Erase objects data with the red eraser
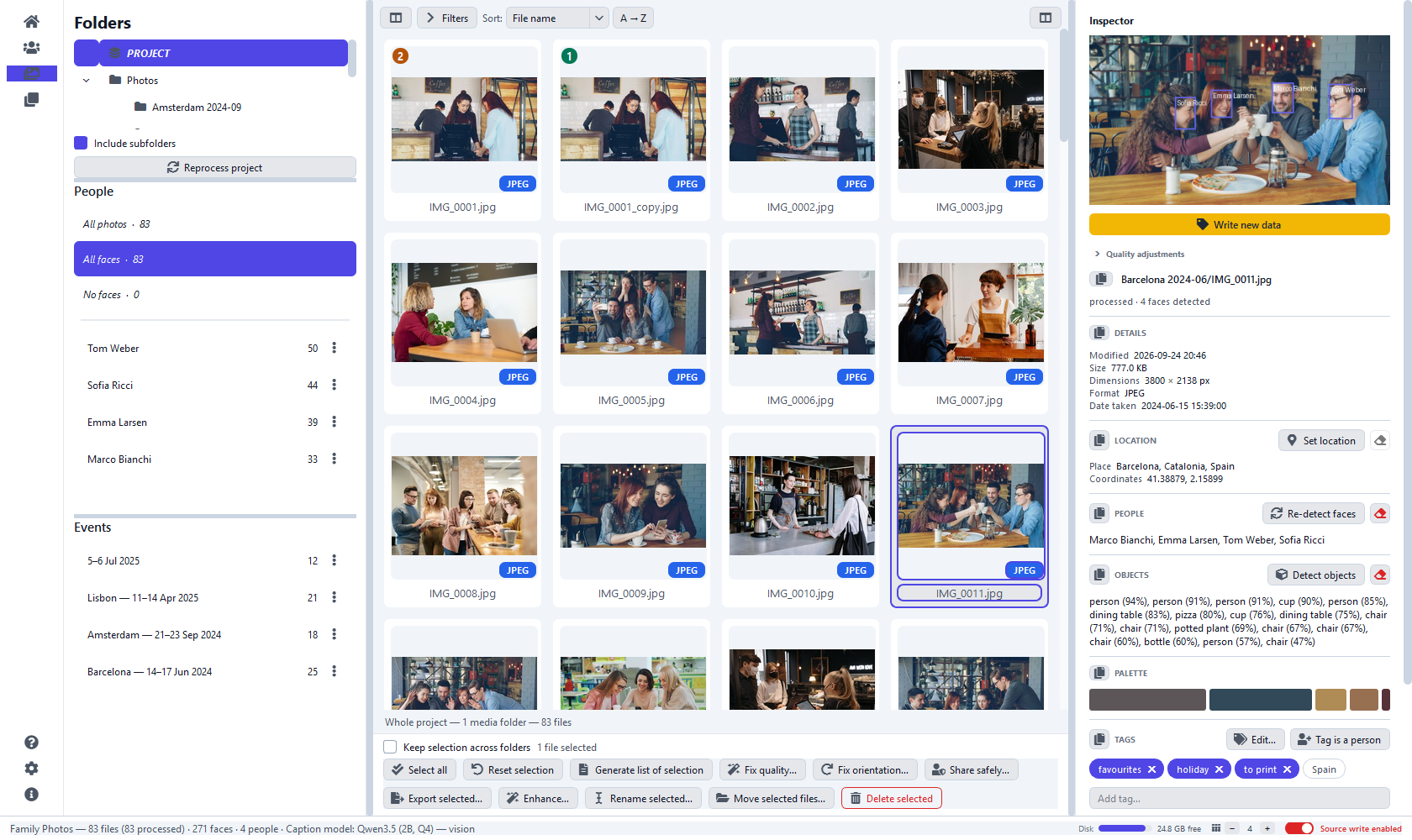This screenshot has height=840, width=1412. coord(1380,575)
